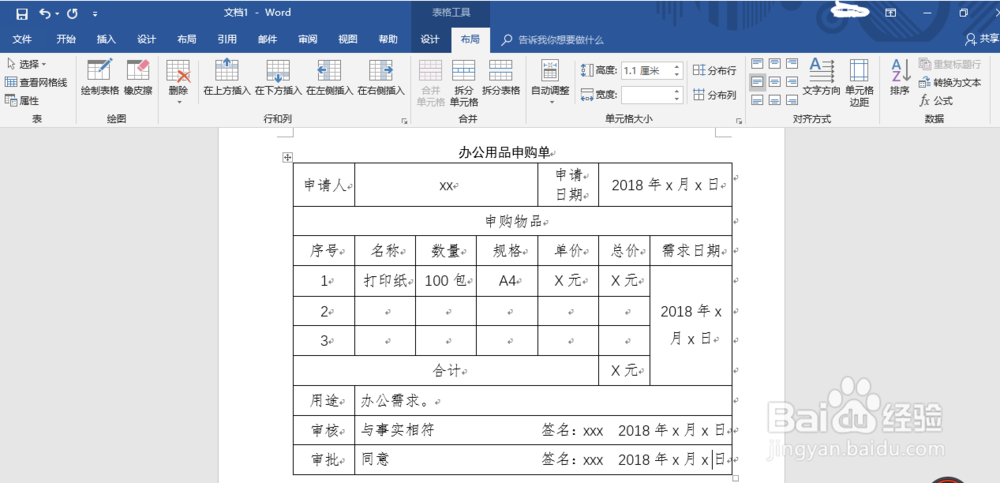The image size is (1000, 483).
Task: Click the 高度 height value field
Action: (646, 70)
